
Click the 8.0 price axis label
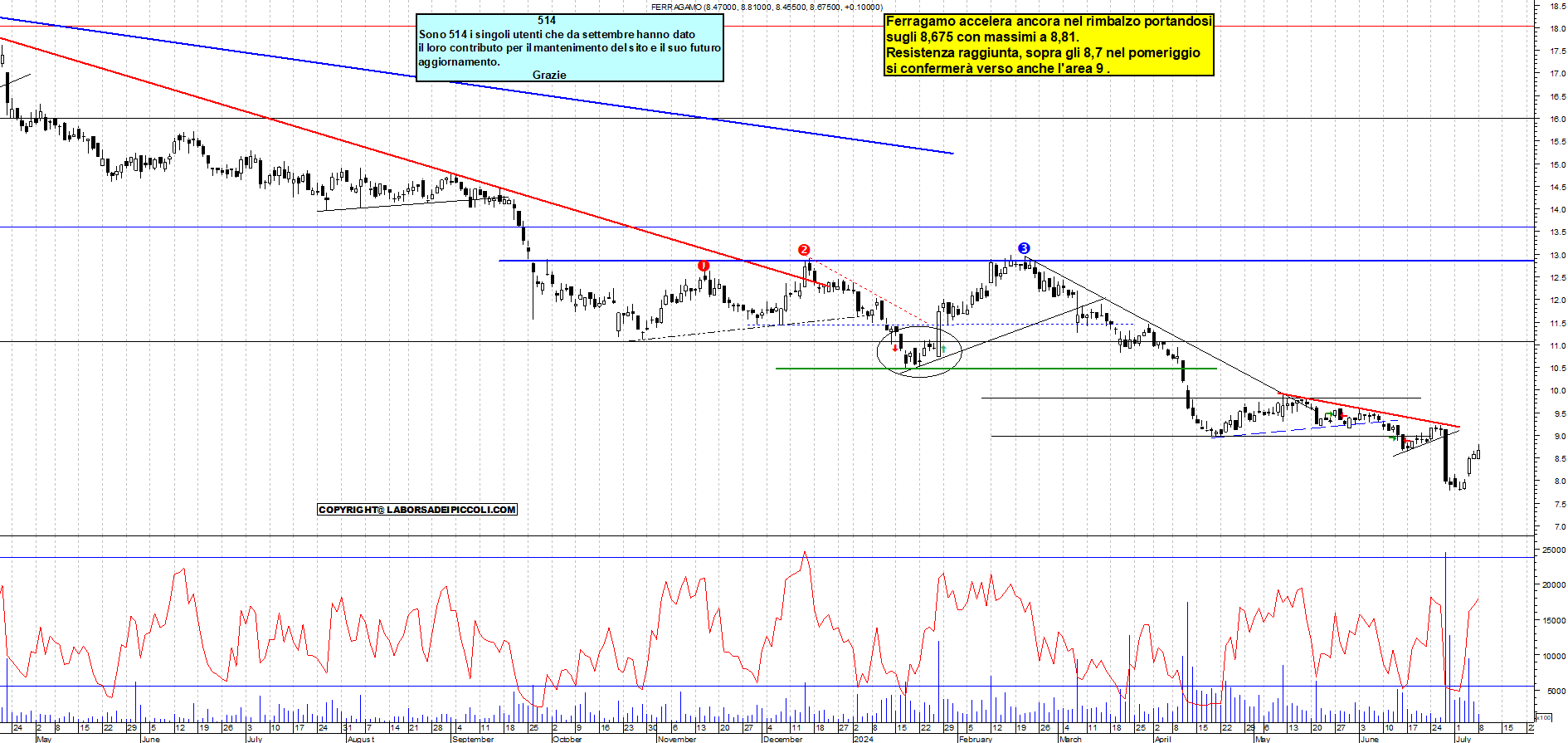coord(1560,481)
